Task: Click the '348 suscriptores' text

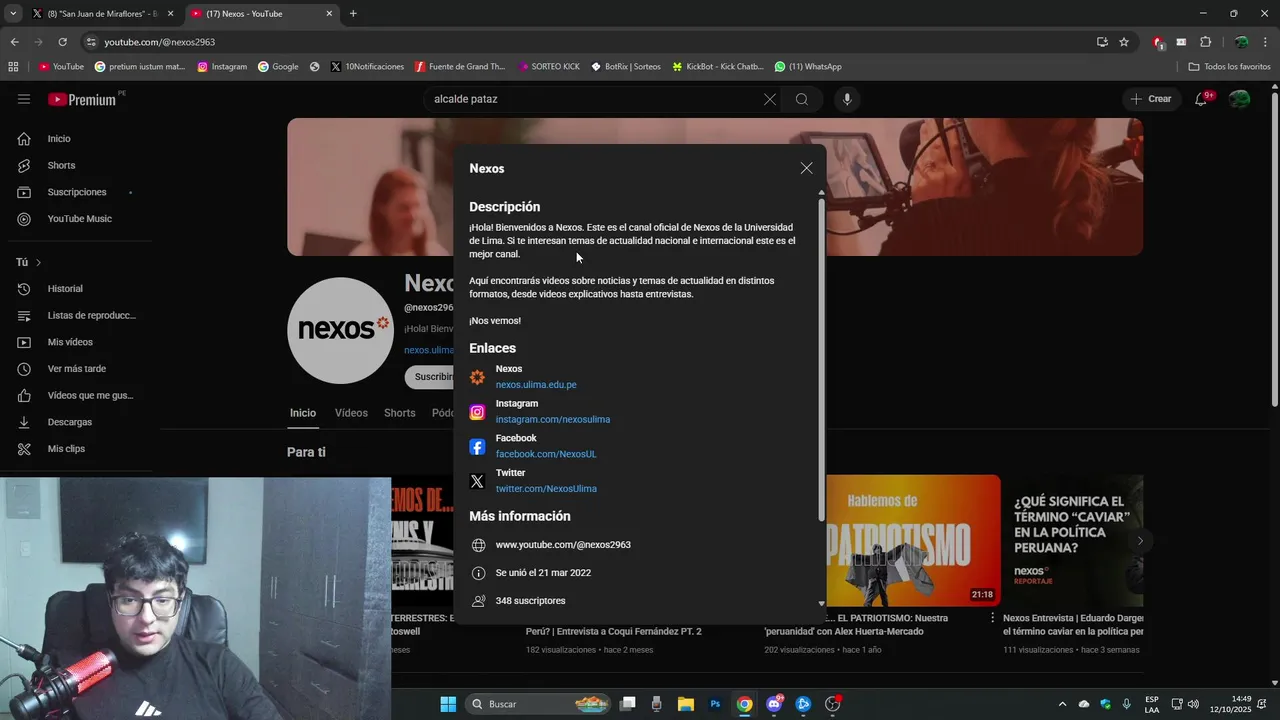Action: 530,601
